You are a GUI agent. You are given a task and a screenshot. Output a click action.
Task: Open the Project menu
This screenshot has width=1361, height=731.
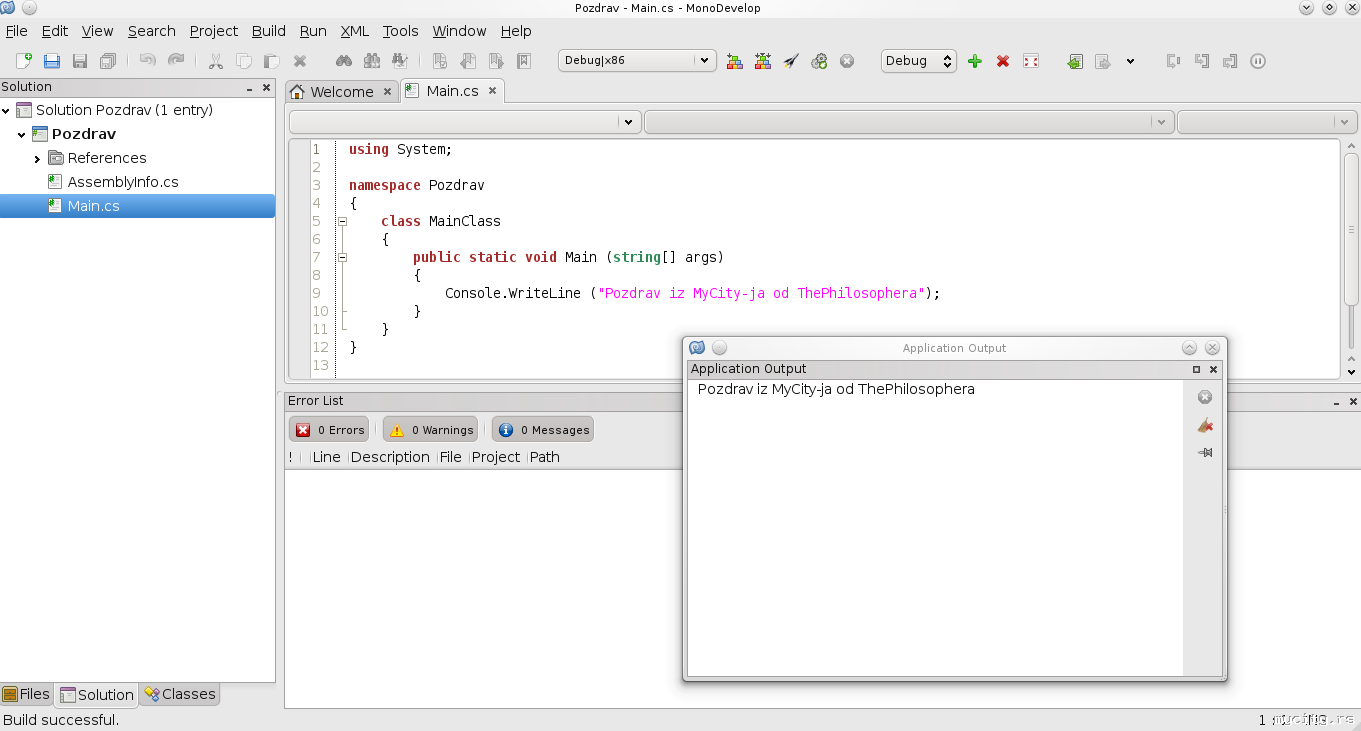click(214, 31)
